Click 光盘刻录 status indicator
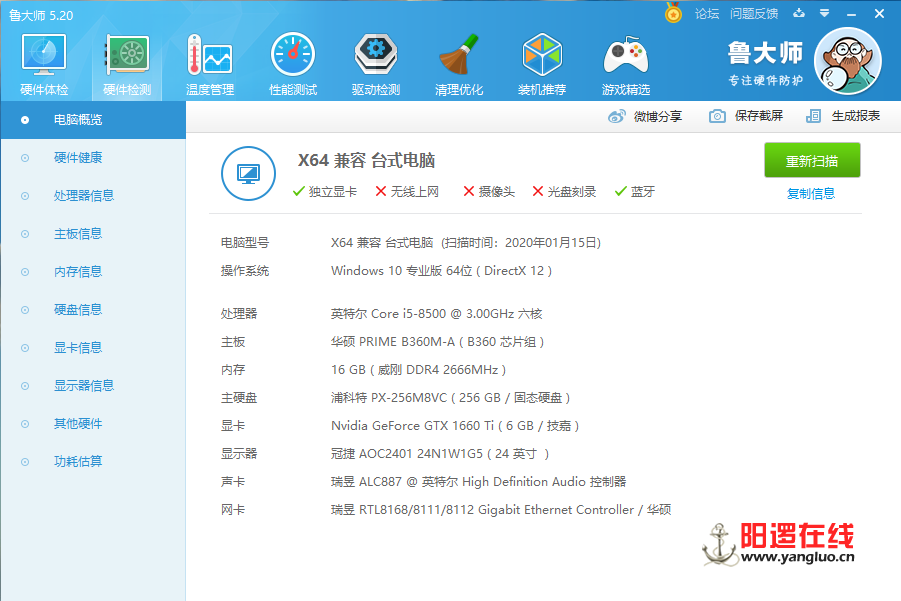The height and width of the screenshot is (601, 901). [564, 191]
